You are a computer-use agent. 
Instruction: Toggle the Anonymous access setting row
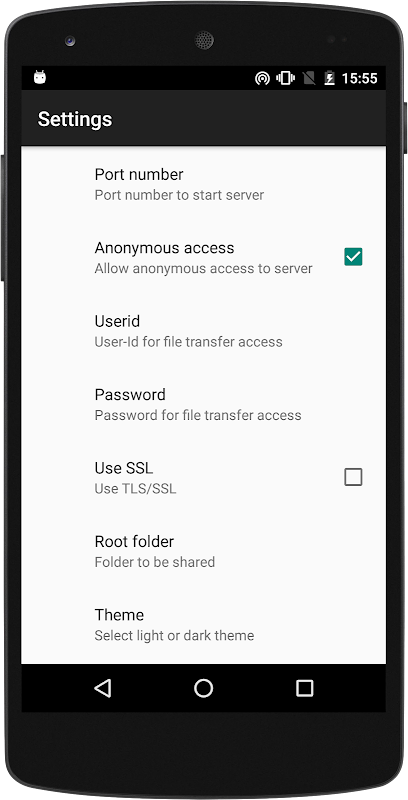tap(203, 257)
